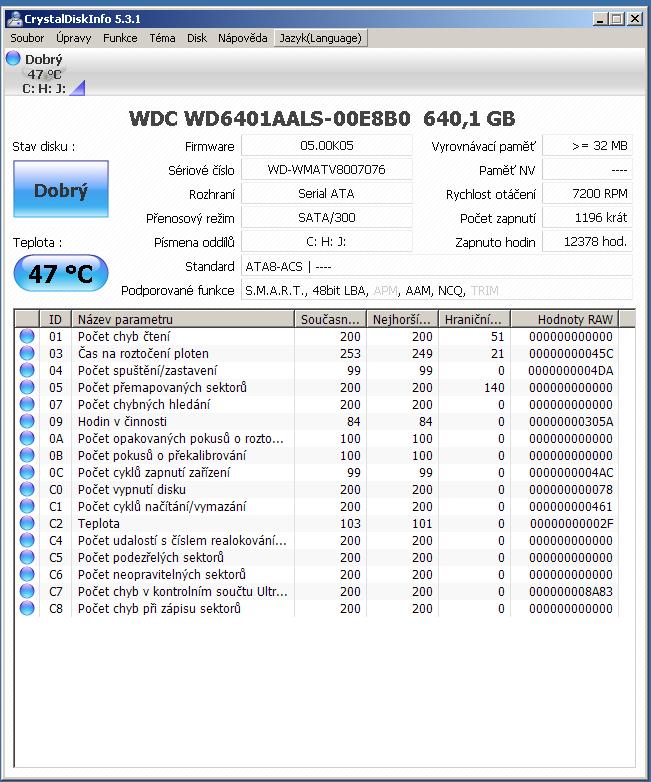
Task: Click the Název parametru column header
Action: pyautogui.click(x=183, y=319)
